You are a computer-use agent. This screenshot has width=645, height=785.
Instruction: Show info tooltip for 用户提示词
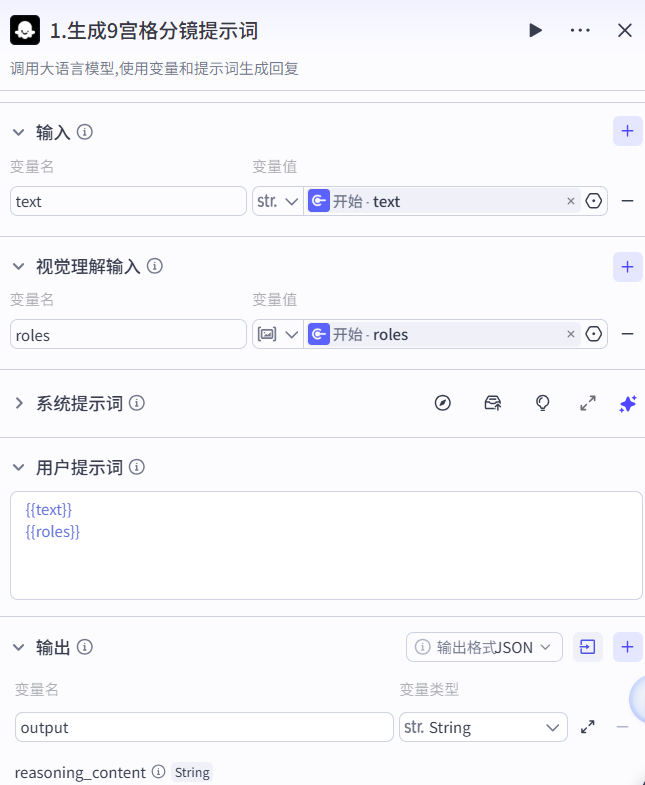pos(137,467)
